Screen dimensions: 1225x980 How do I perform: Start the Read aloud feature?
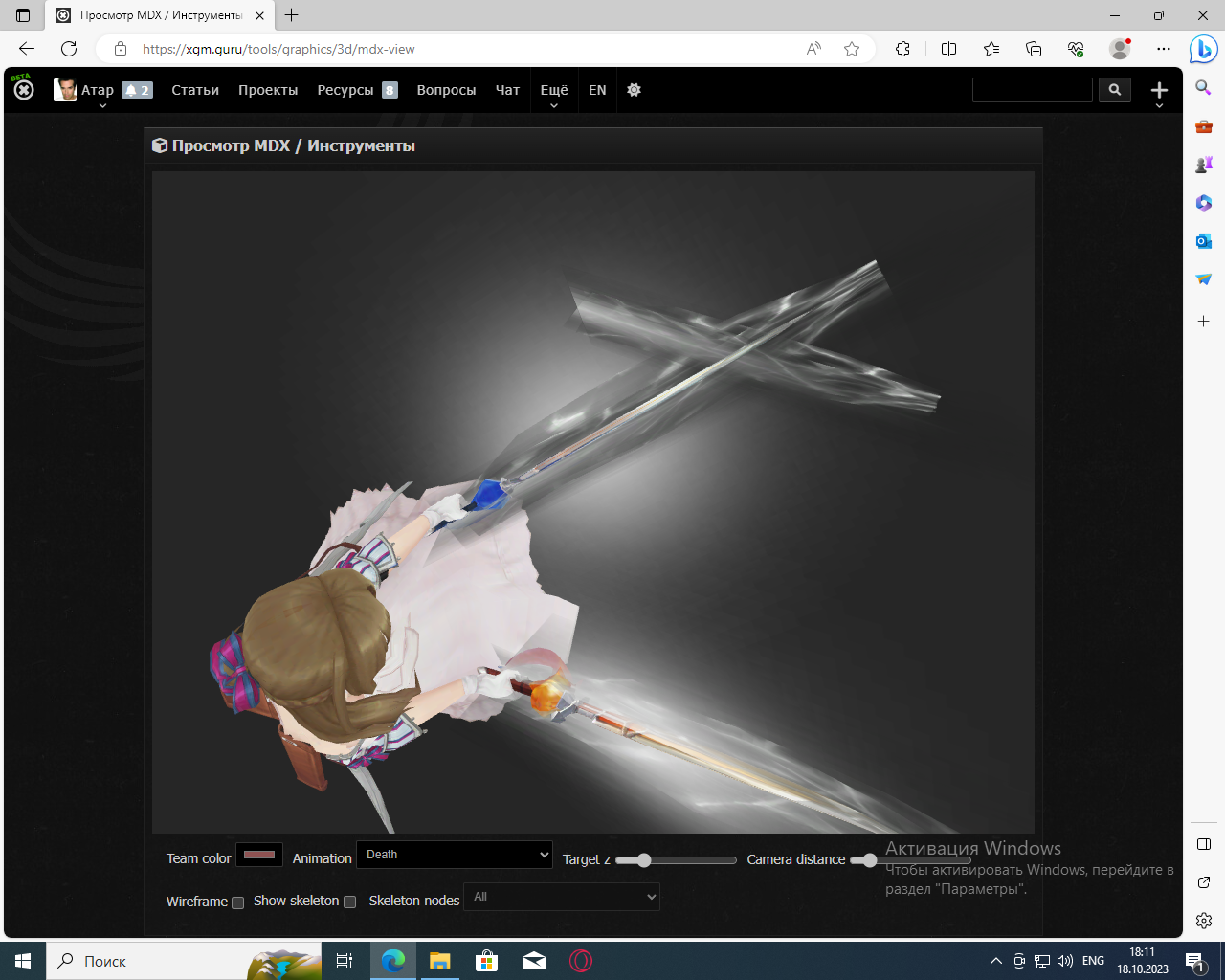point(813,49)
